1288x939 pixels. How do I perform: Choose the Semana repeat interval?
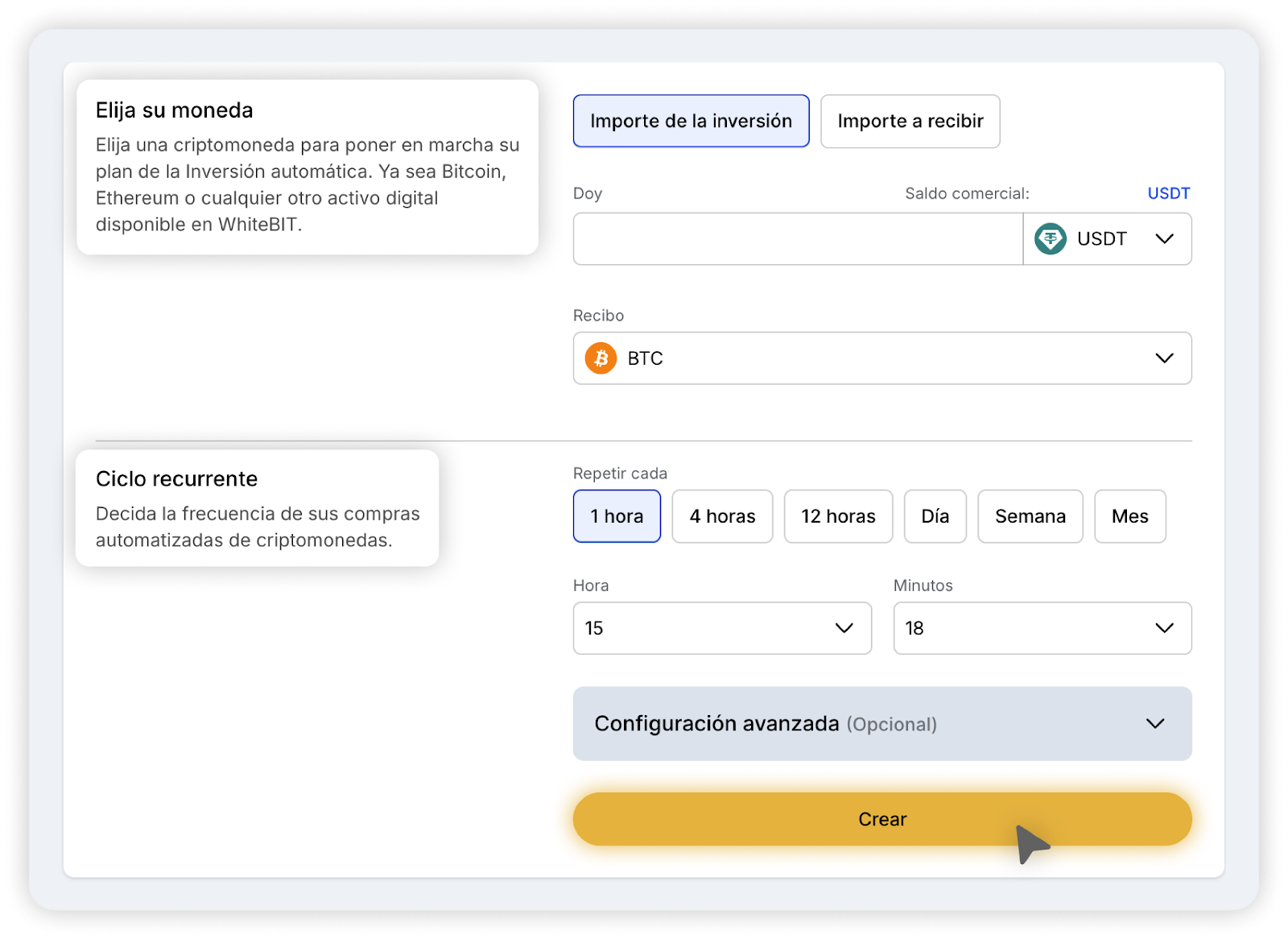click(1030, 516)
